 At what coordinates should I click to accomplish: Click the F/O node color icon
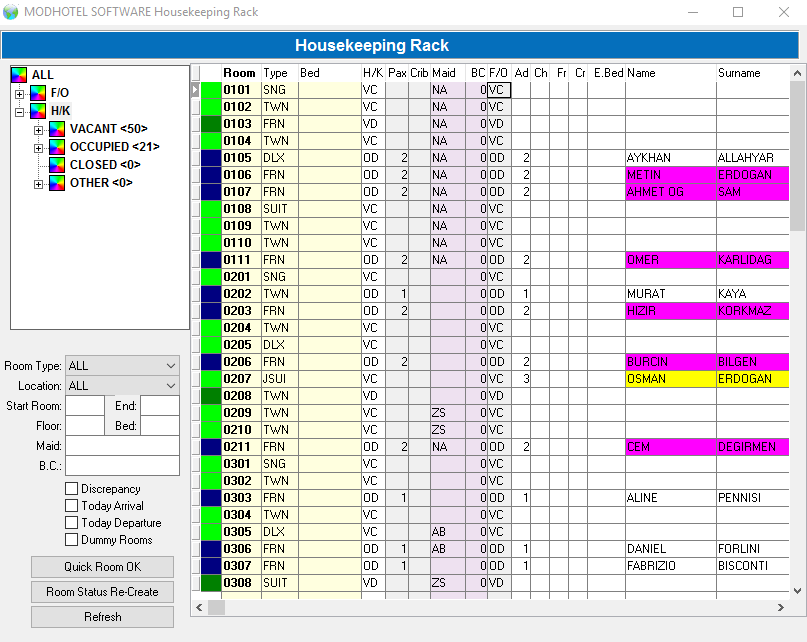(38, 93)
